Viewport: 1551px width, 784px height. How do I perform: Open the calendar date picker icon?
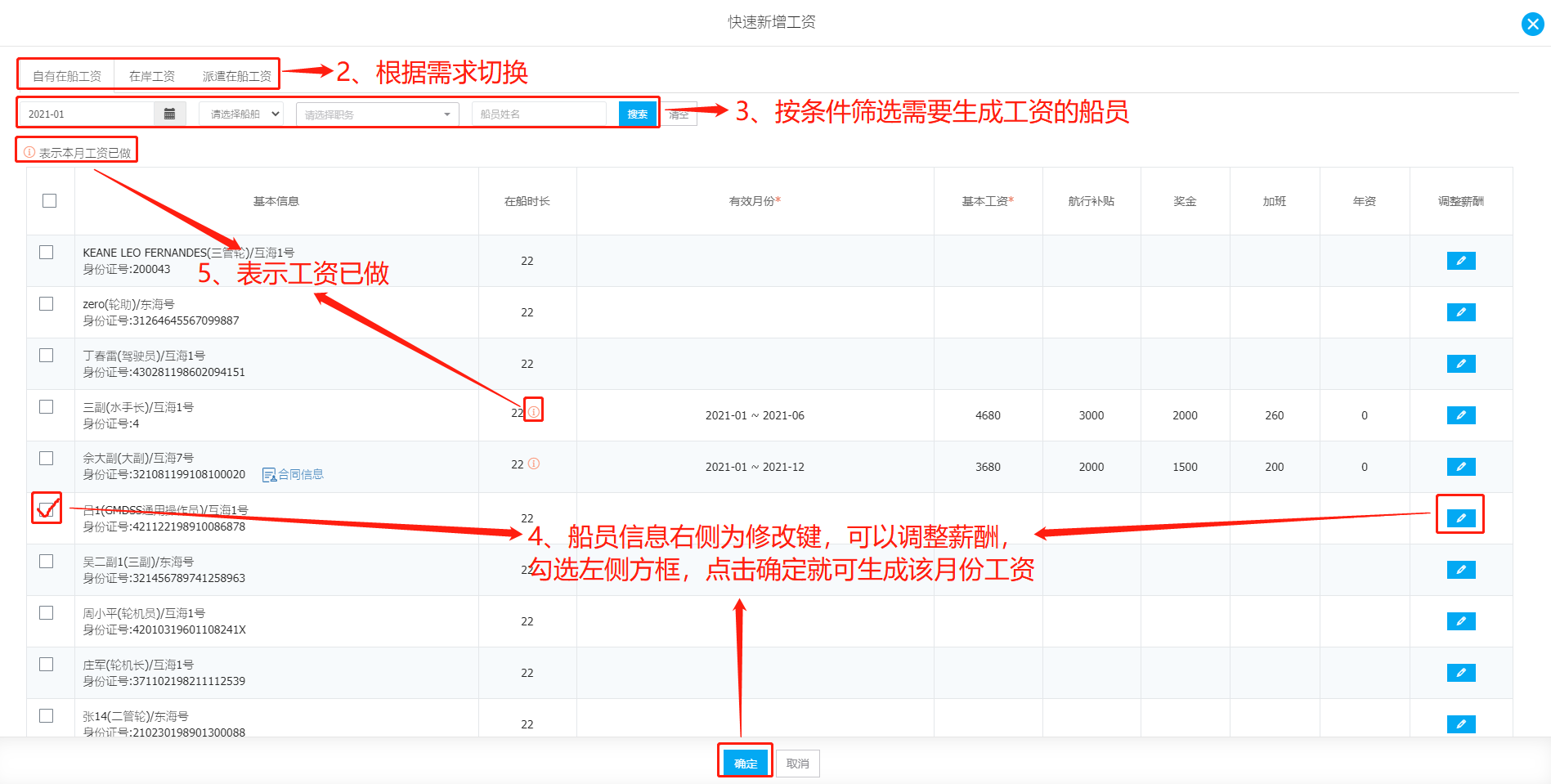pyautogui.click(x=169, y=114)
